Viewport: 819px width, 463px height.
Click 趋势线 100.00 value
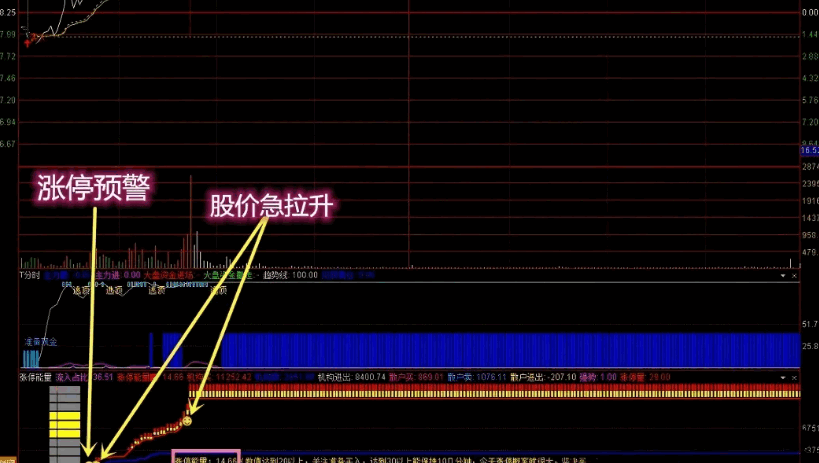(290, 275)
